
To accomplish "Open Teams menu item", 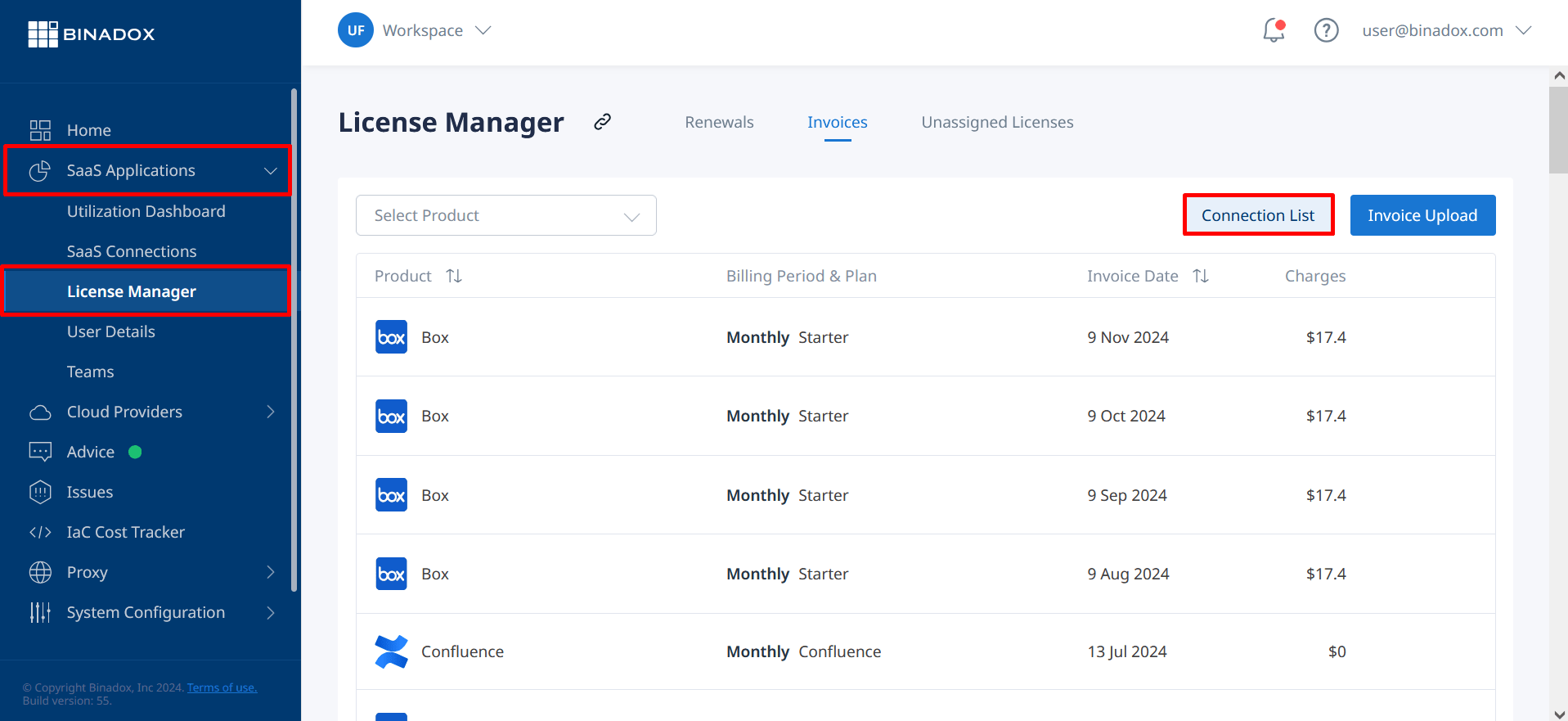I will coord(90,372).
